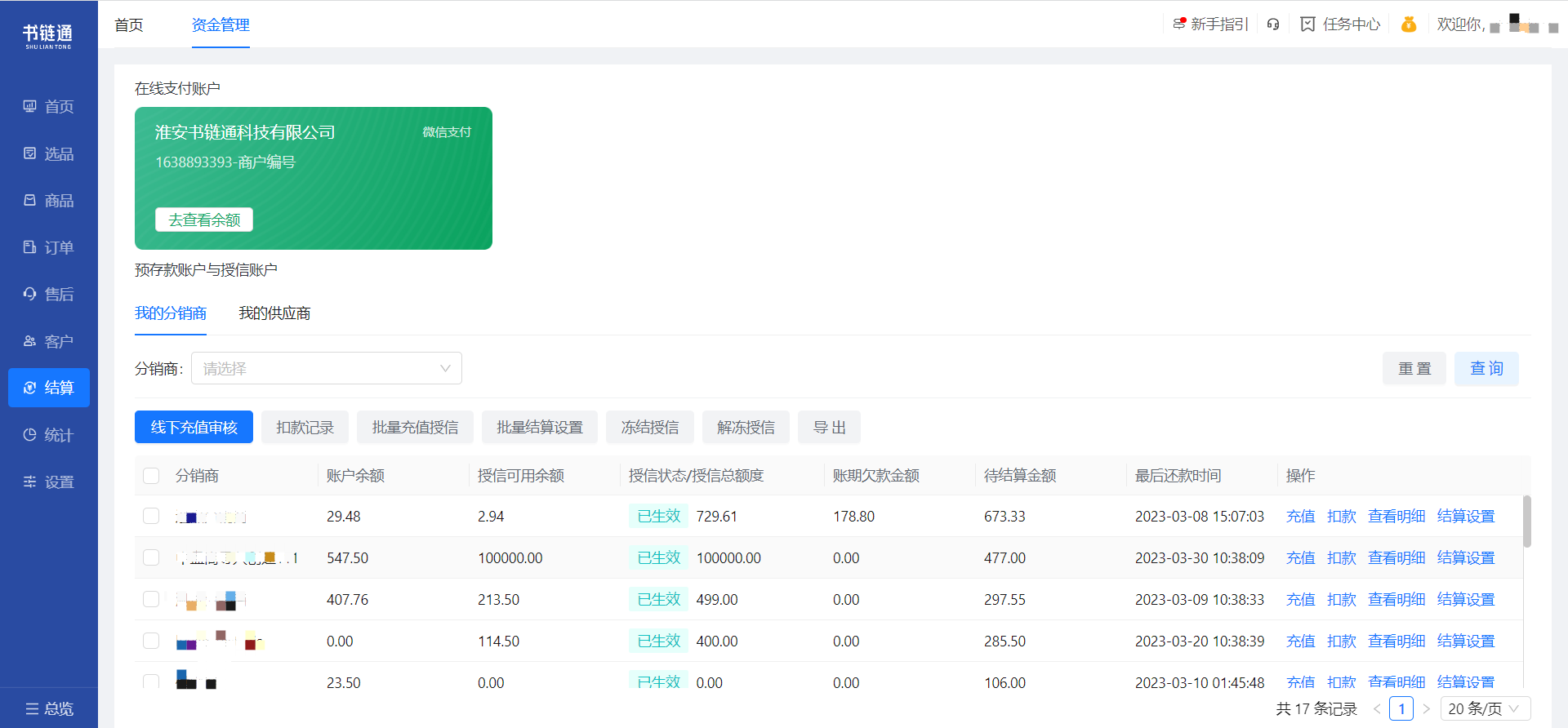Click the 已生效 tag beside 729.61
Viewport: 1568px width, 728px height.
click(659, 516)
